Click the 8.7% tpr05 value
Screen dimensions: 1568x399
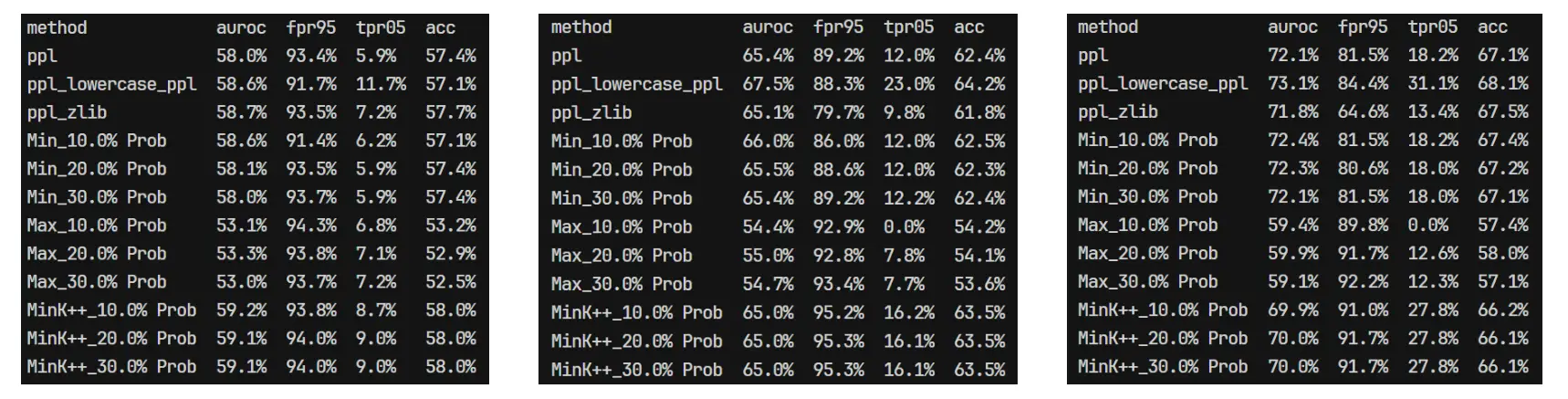[x=376, y=310]
